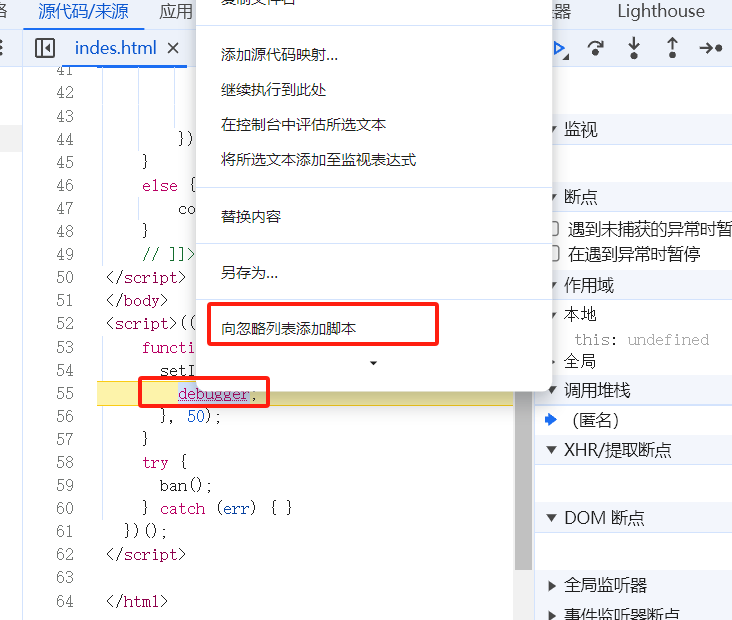This screenshot has height=620, width=732.
Task: Step into the next function call
Action: tap(634, 48)
